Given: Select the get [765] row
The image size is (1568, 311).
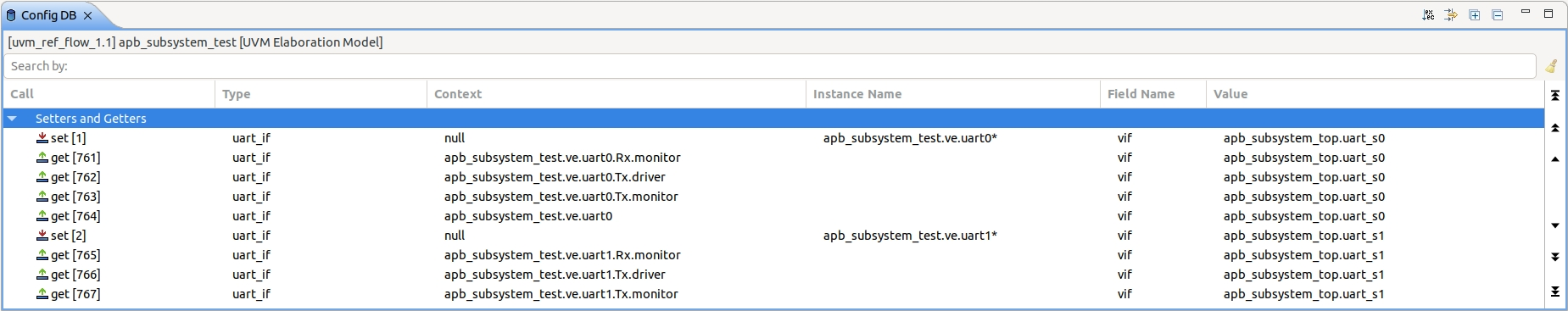Looking at the screenshot, I should (x=773, y=255).
